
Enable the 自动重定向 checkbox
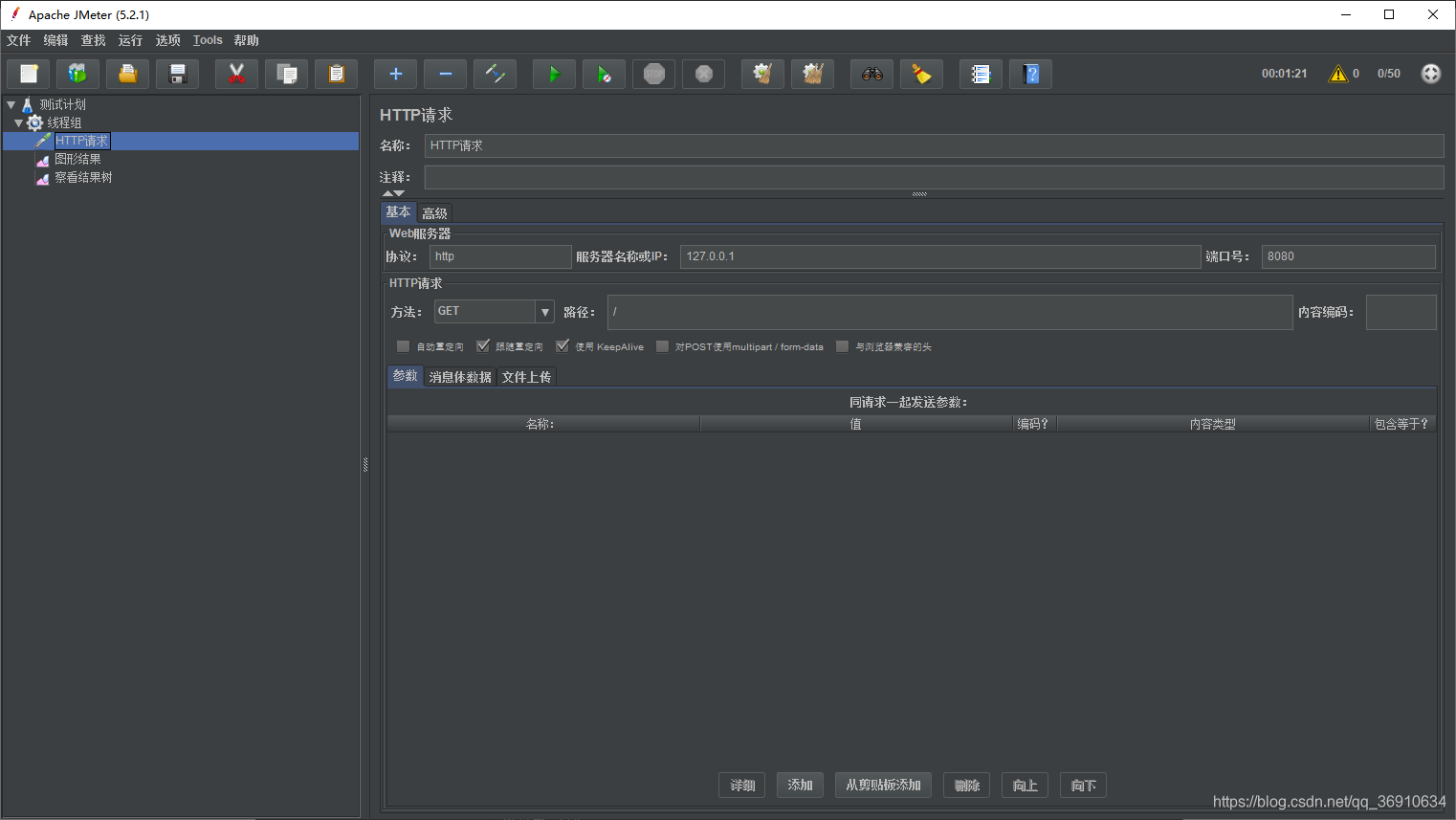point(403,346)
